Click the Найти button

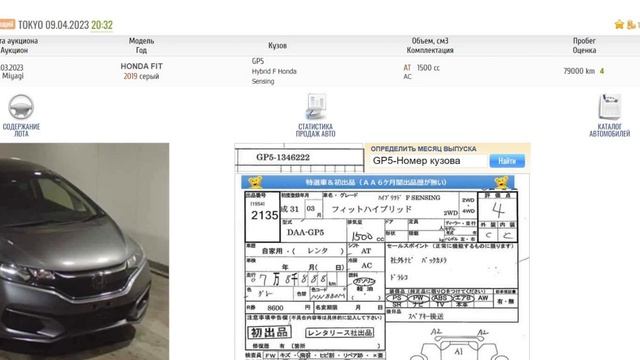click(x=507, y=161)
